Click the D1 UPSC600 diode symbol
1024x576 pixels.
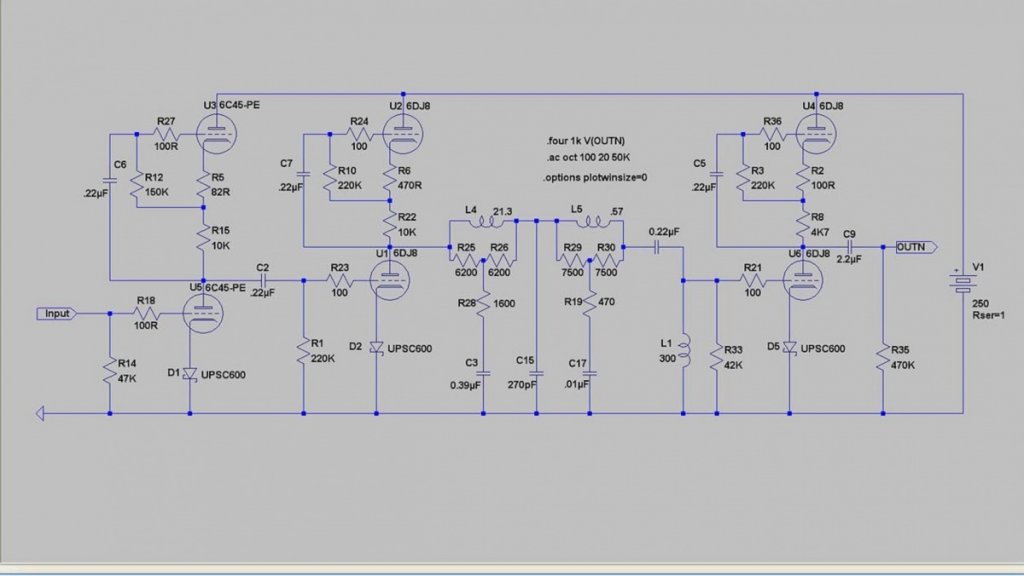(190, 374)
